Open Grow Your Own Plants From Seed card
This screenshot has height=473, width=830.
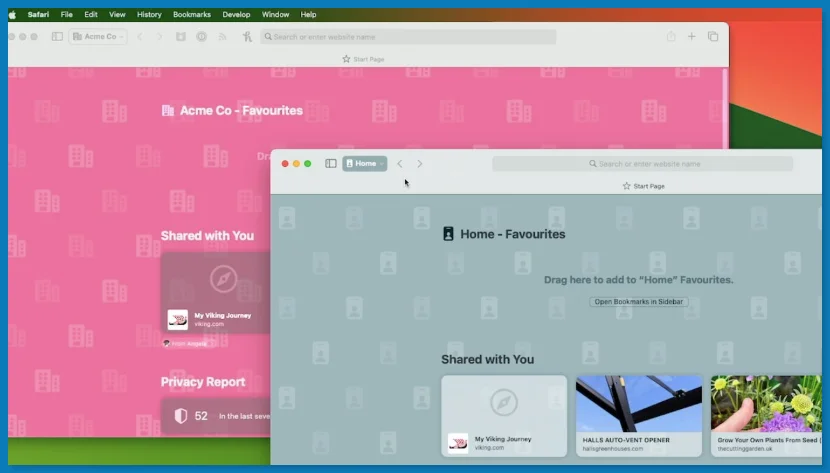(x=766, y=416)
